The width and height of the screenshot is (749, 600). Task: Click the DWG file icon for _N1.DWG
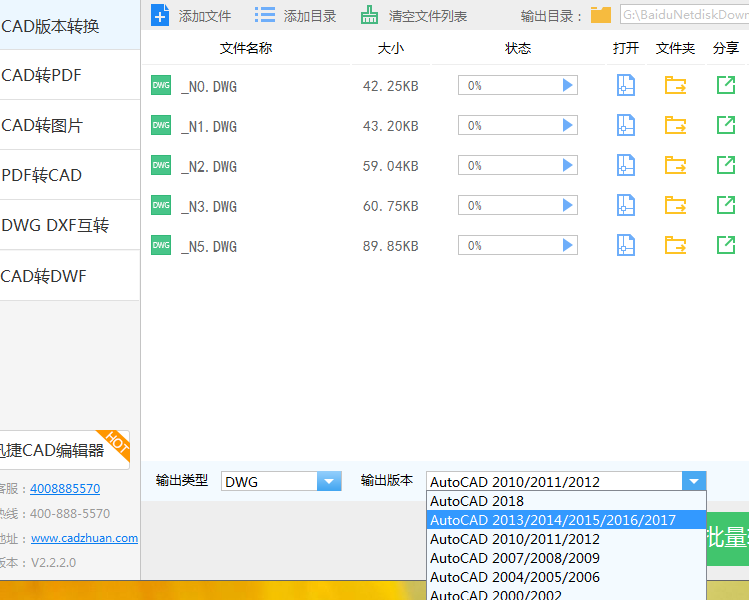click(161, 126)
